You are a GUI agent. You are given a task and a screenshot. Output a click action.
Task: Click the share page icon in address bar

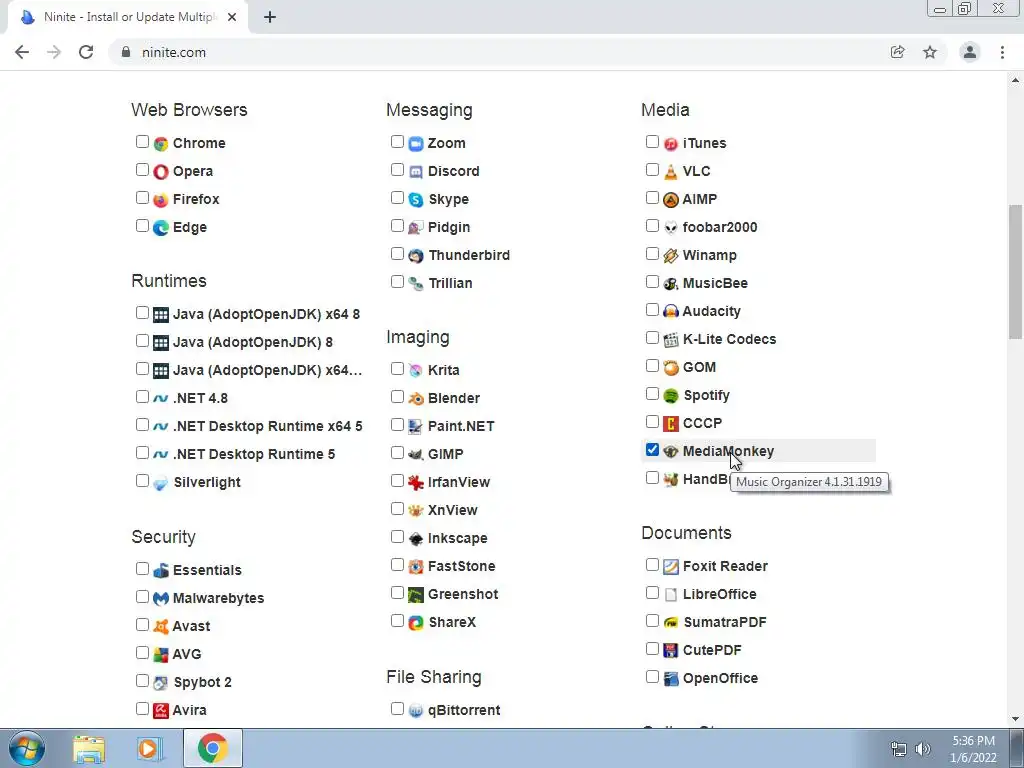(898, 52)
